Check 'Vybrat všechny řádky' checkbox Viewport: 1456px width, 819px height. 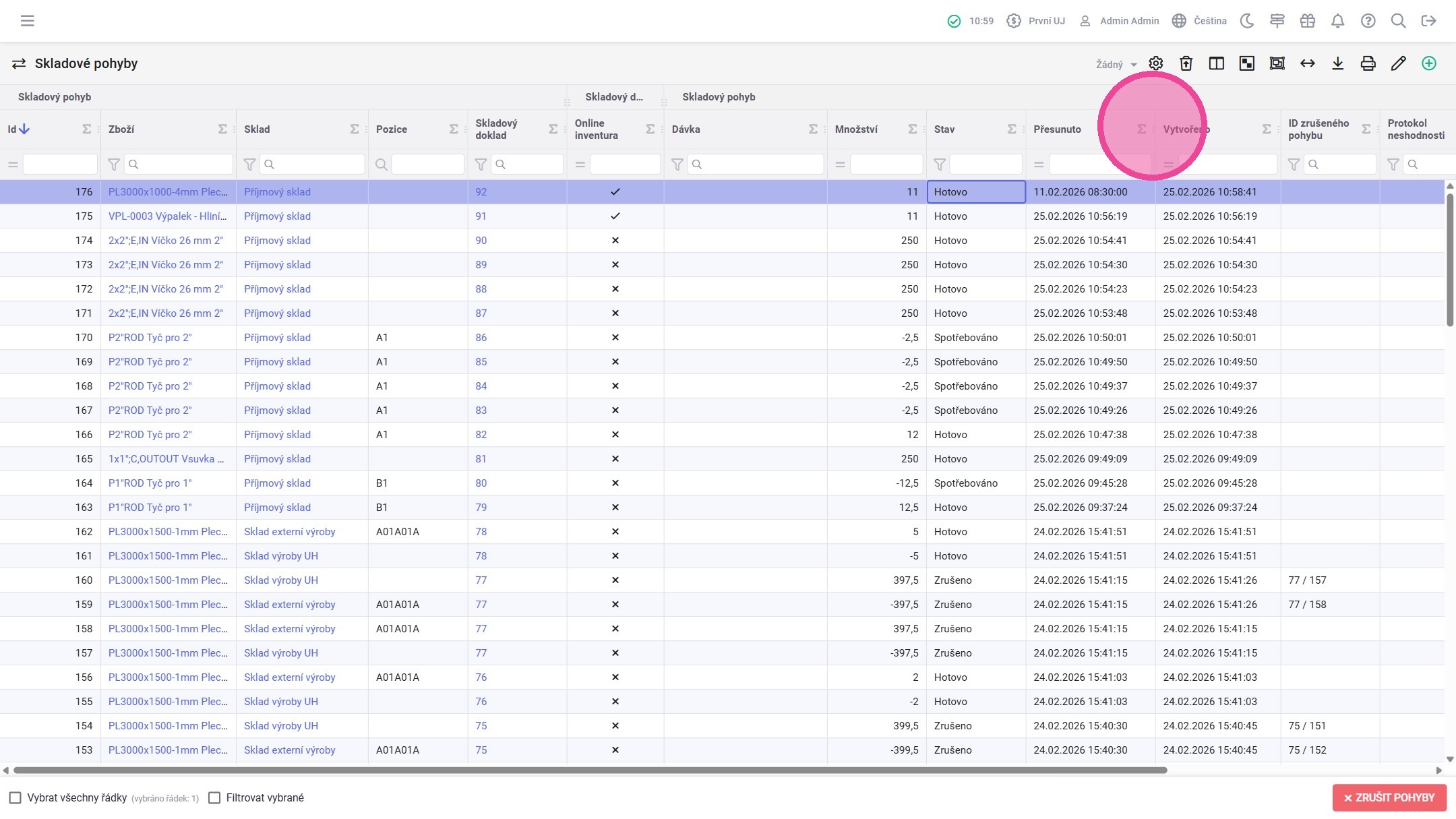[x=15, y=798]
